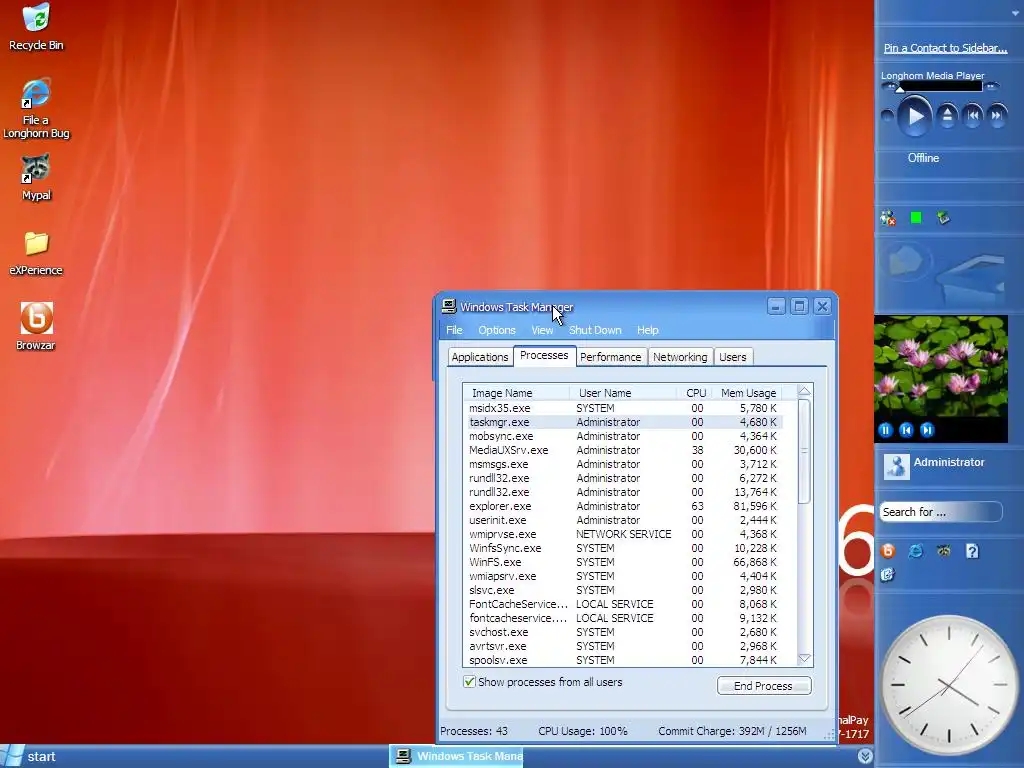This screenshot has width=1024, height=768.
Task: Select the msmsgs.exe process
Action: pos(623,464)
